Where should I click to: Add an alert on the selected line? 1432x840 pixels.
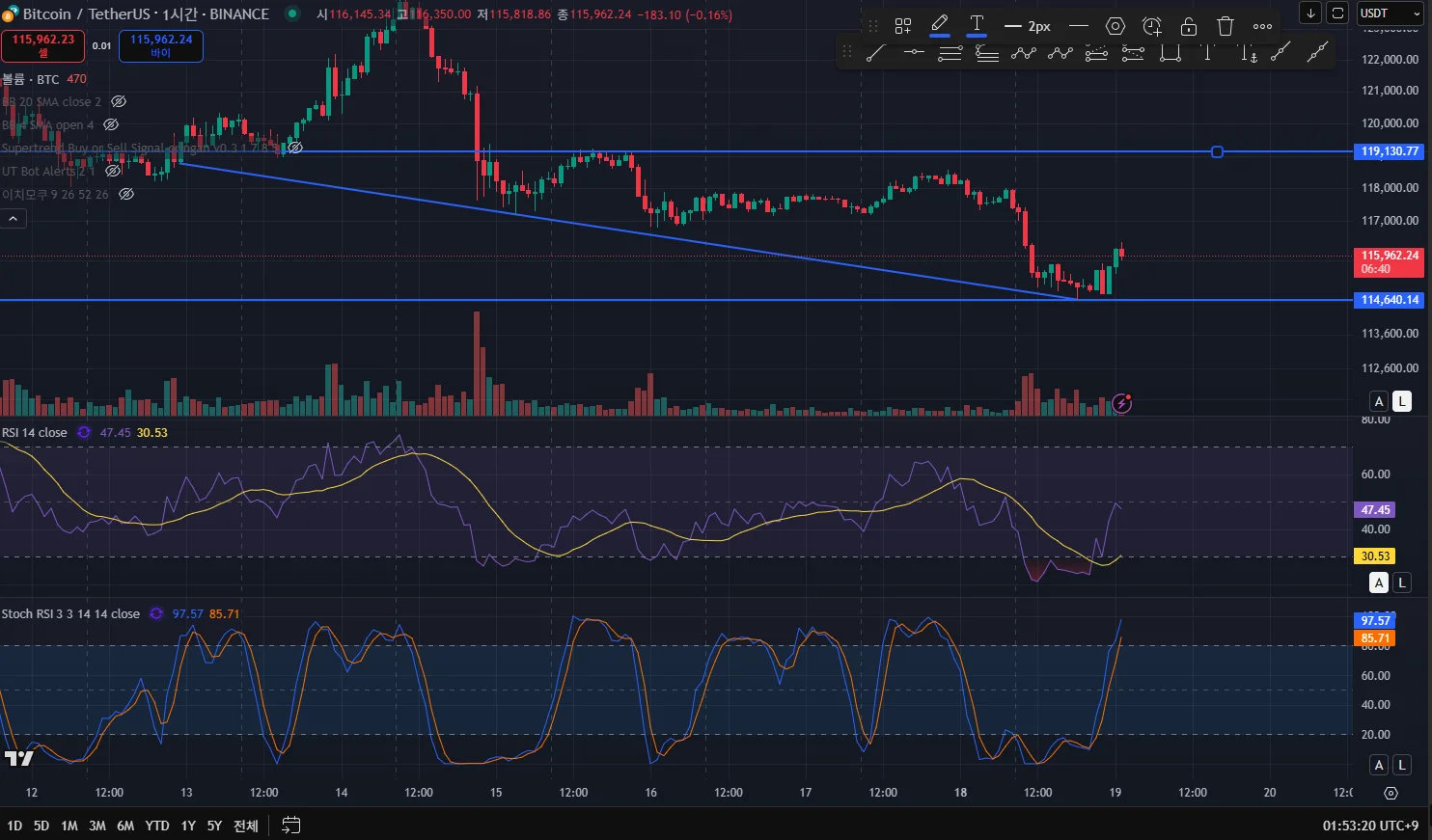[x=1152, y=26]
